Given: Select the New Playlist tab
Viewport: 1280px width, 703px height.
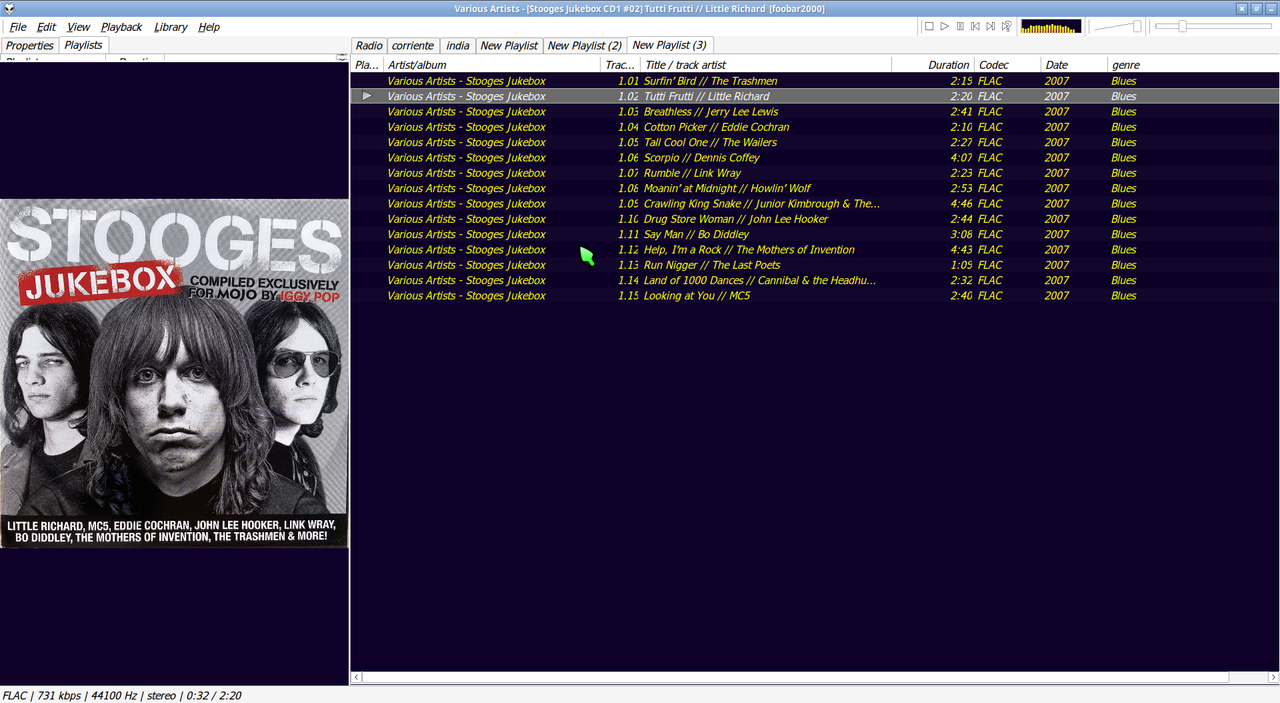Looking at the screenshot, I should (509, 46).
